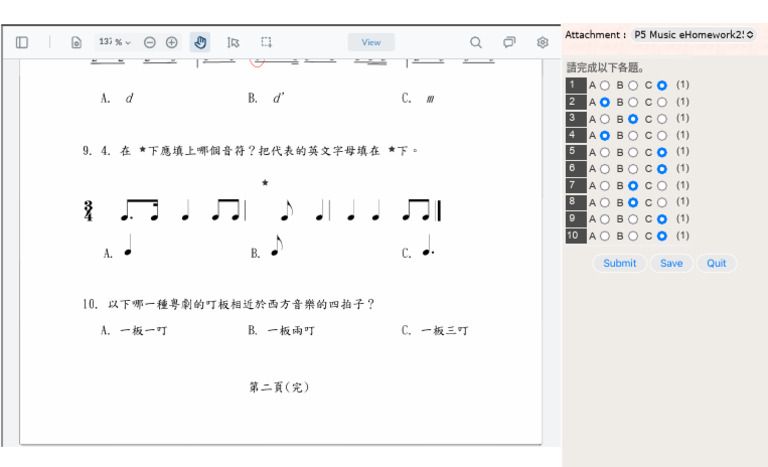768x467 pixels.
Task: Select option B for question 2
Action: [x=633, y=102]
